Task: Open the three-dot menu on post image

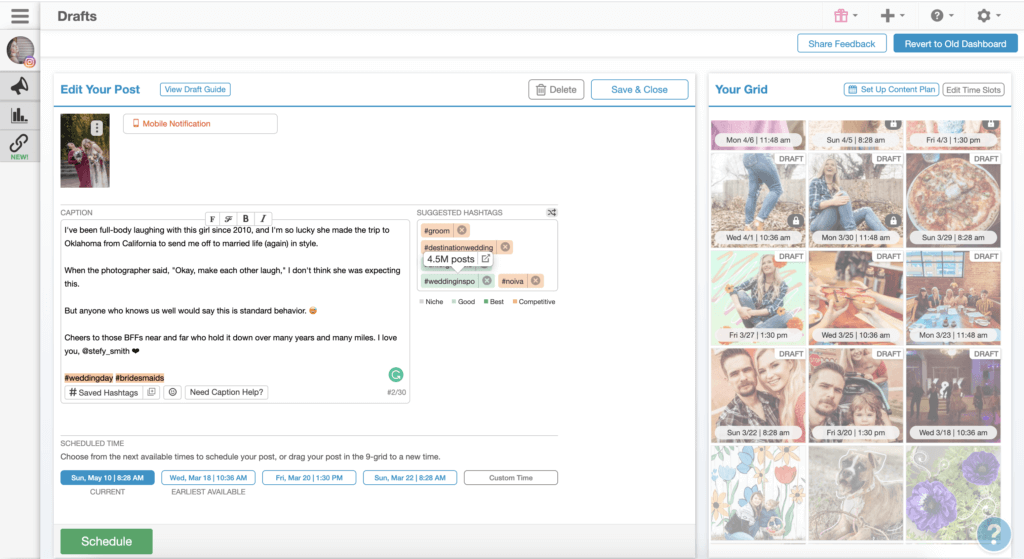Action: point(96,128)
